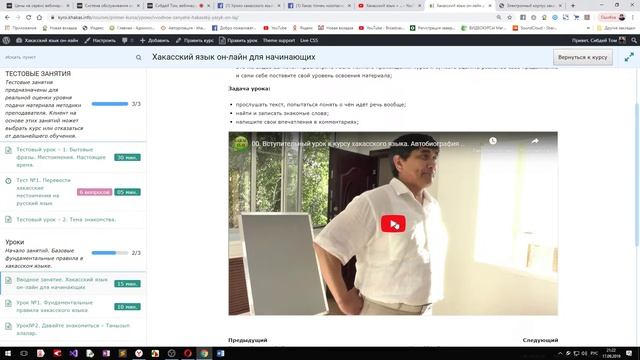Click the clock icon beside Тест №1

8,181
